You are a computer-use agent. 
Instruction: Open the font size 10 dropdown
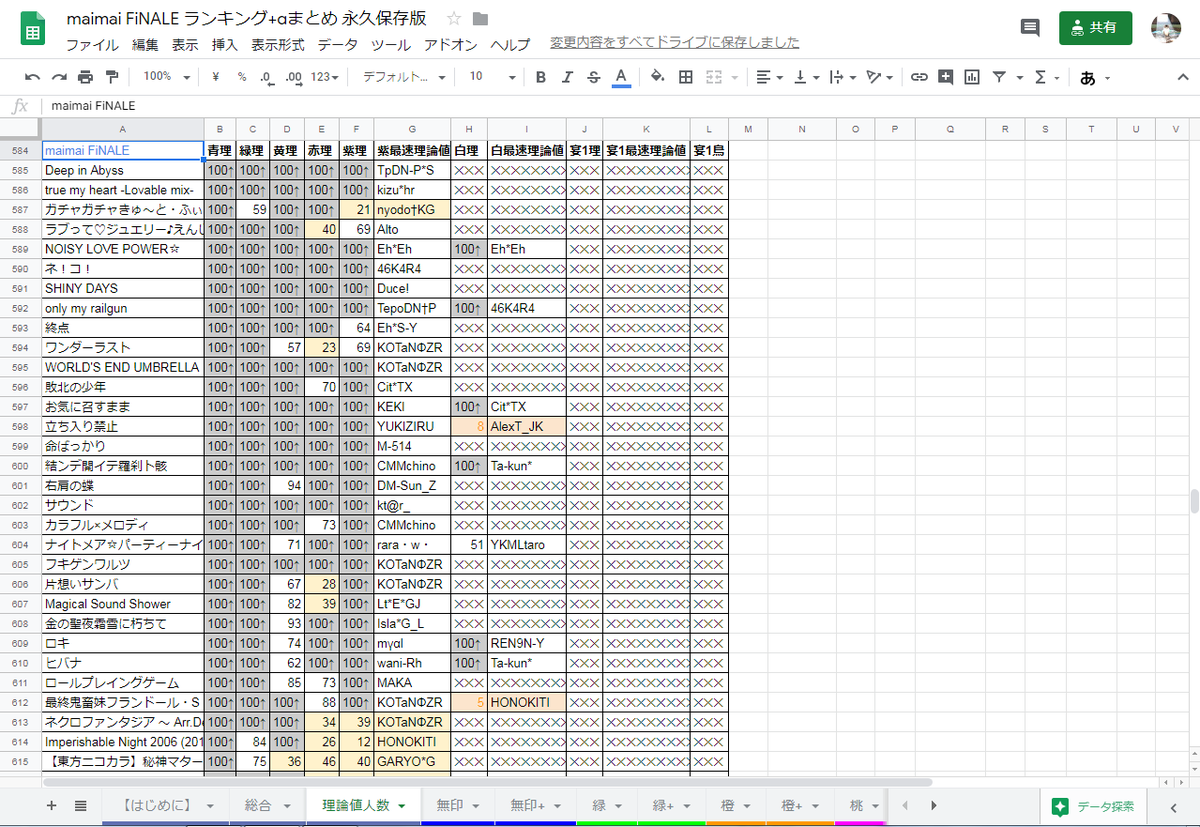point(492,77)
